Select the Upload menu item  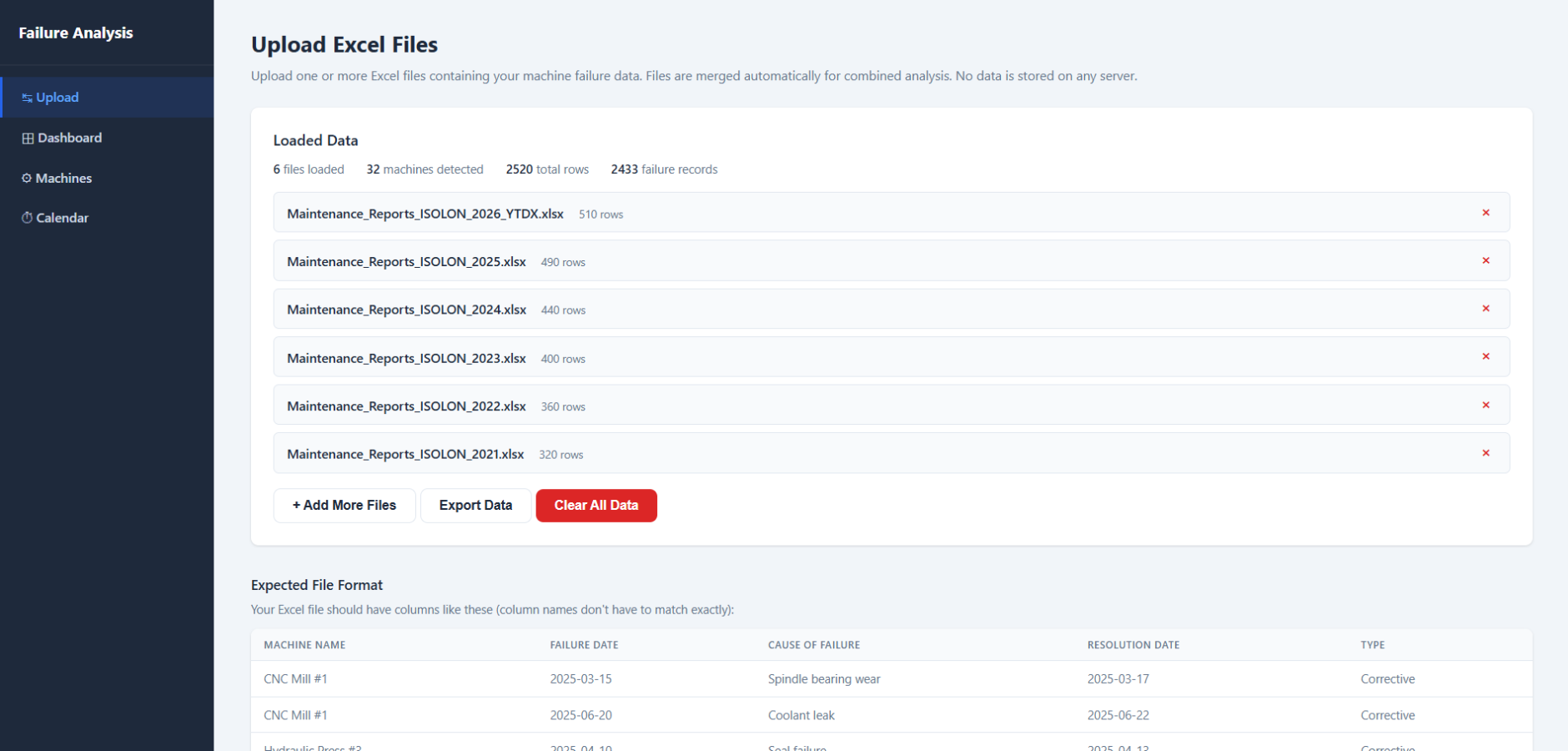(107, 98)
